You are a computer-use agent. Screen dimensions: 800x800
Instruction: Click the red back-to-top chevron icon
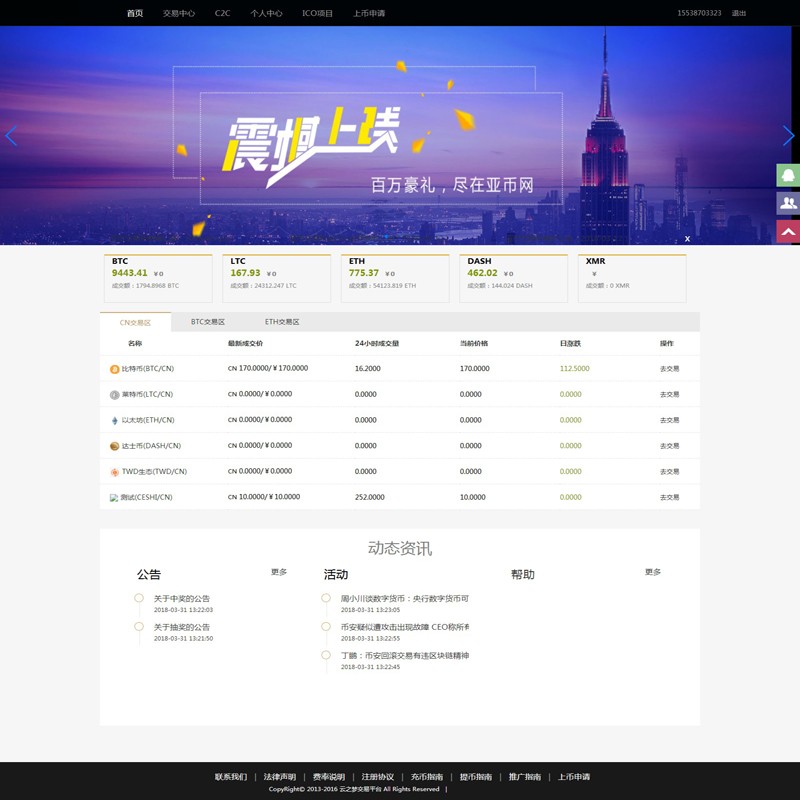tap(786, 231)
